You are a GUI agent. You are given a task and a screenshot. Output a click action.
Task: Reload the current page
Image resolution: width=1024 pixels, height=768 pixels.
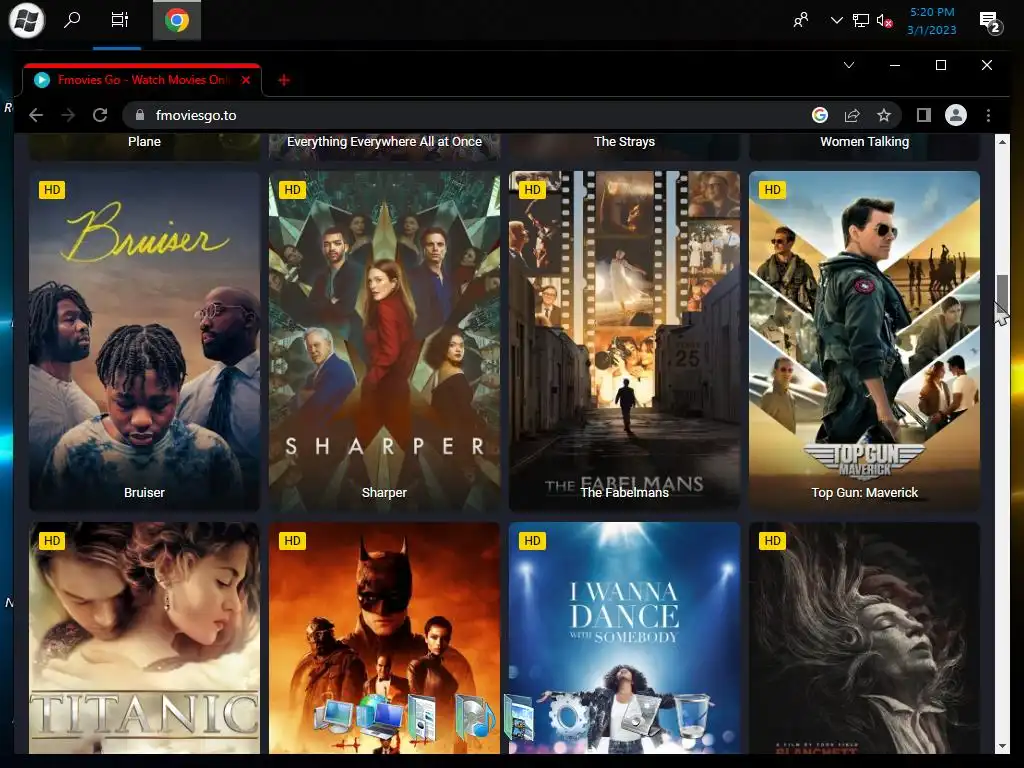(100, 115)
